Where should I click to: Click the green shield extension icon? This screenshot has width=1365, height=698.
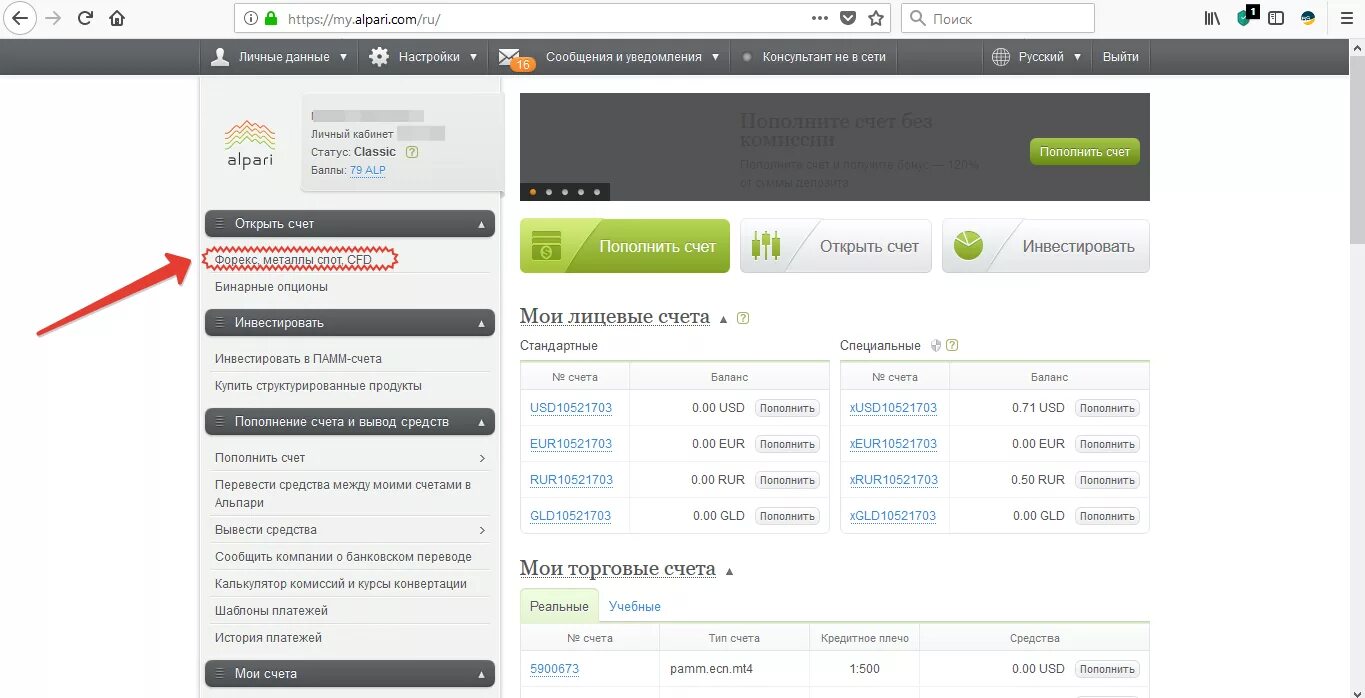(x=1245, y=17)
